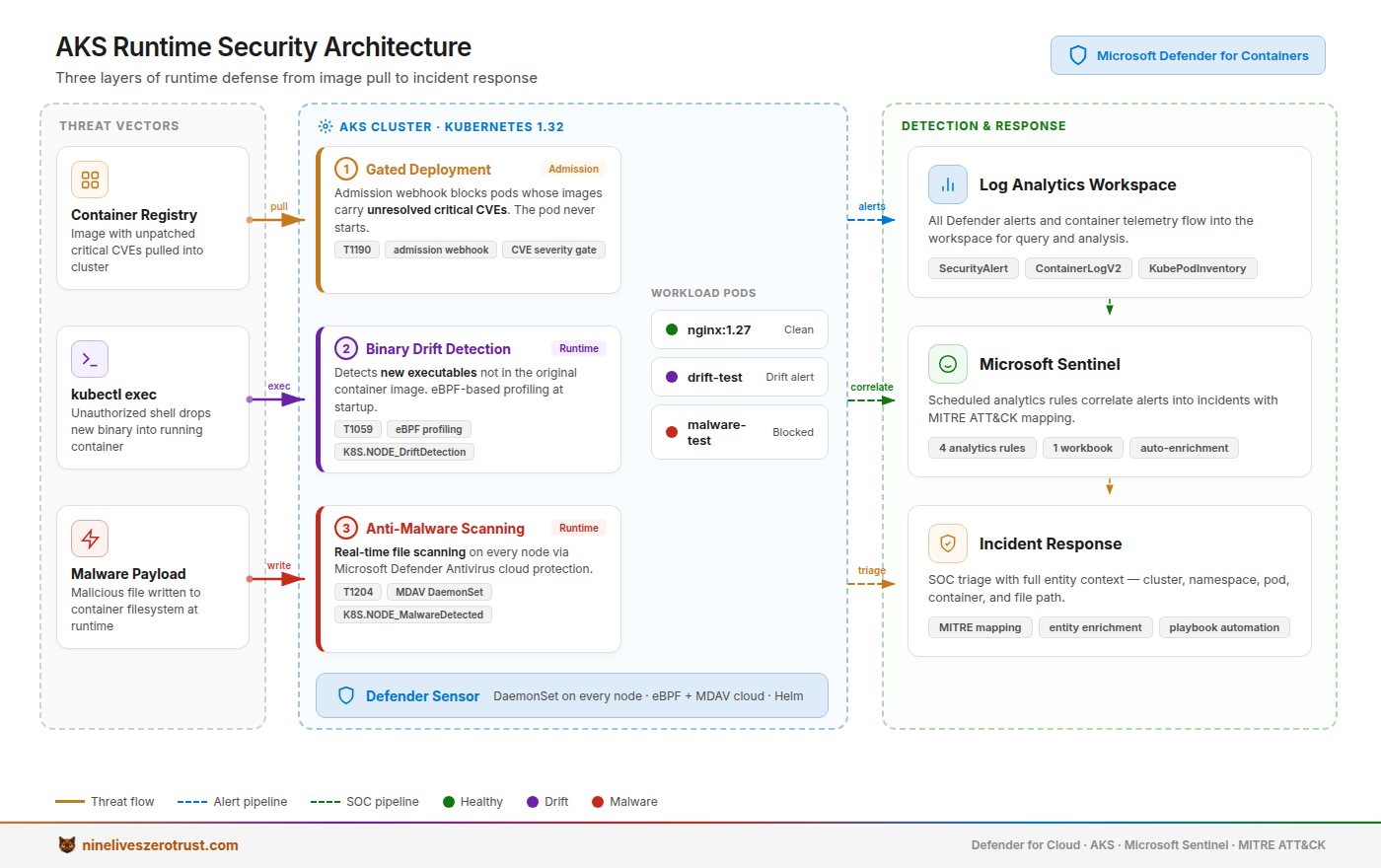
Task: Toggle the Drift indicator in the legend
Action: (528, 801)
